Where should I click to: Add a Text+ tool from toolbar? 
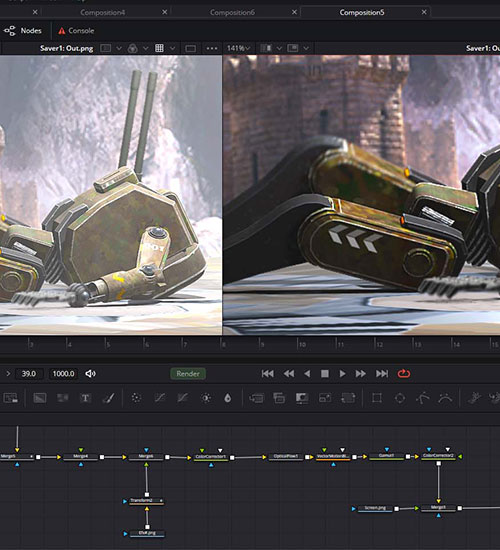click(x=85, y=398)
